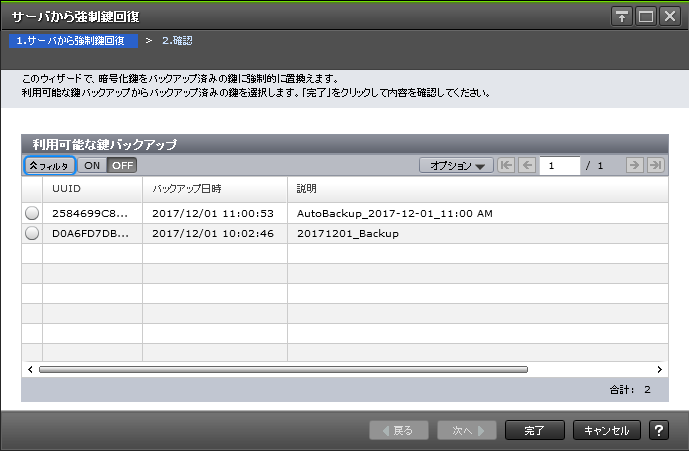
Task: Sort by バックアップ日時 column header
Action: point(215,189)
